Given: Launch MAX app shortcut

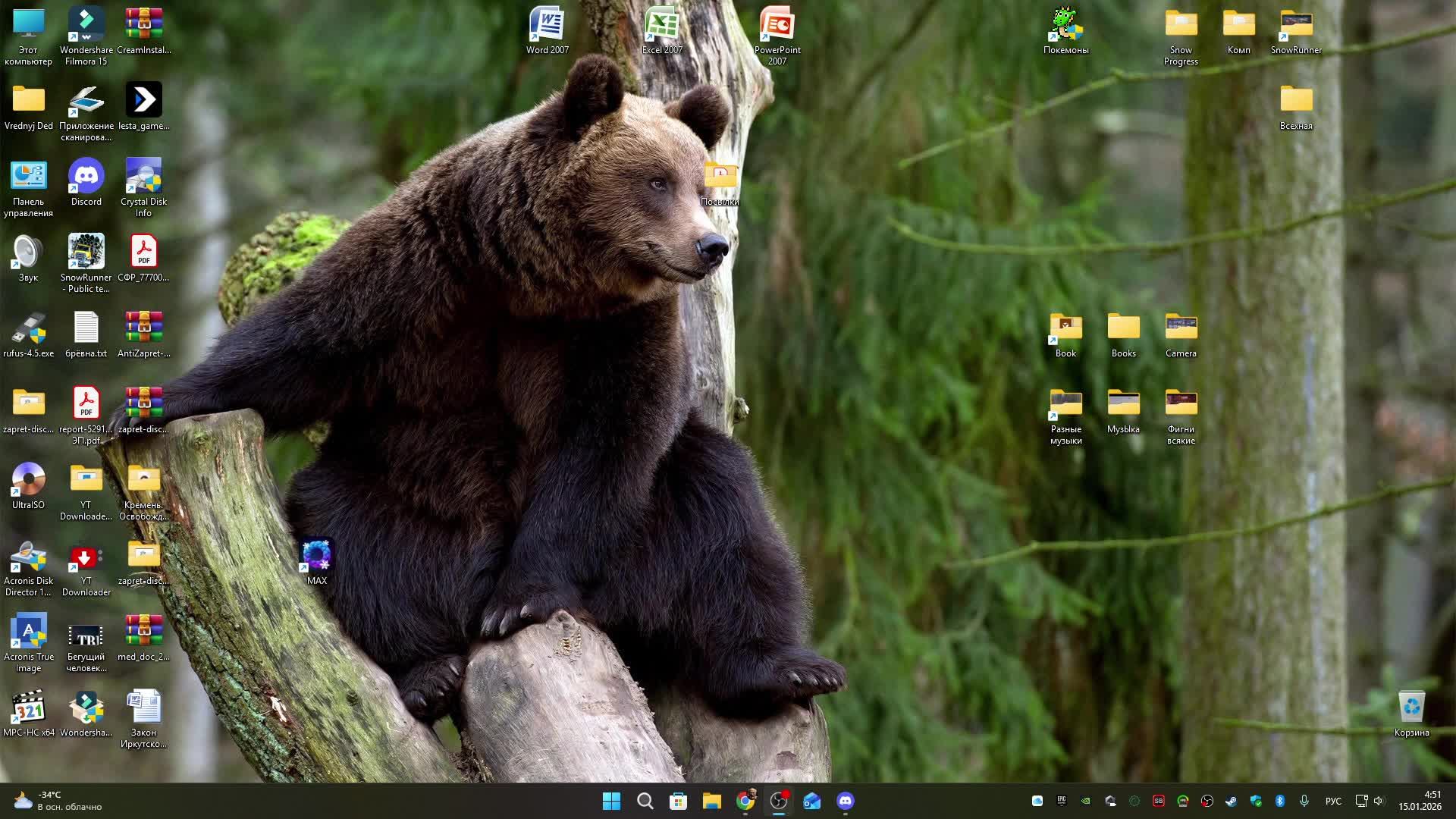Looking at the screenshot, I should (316, 561).
